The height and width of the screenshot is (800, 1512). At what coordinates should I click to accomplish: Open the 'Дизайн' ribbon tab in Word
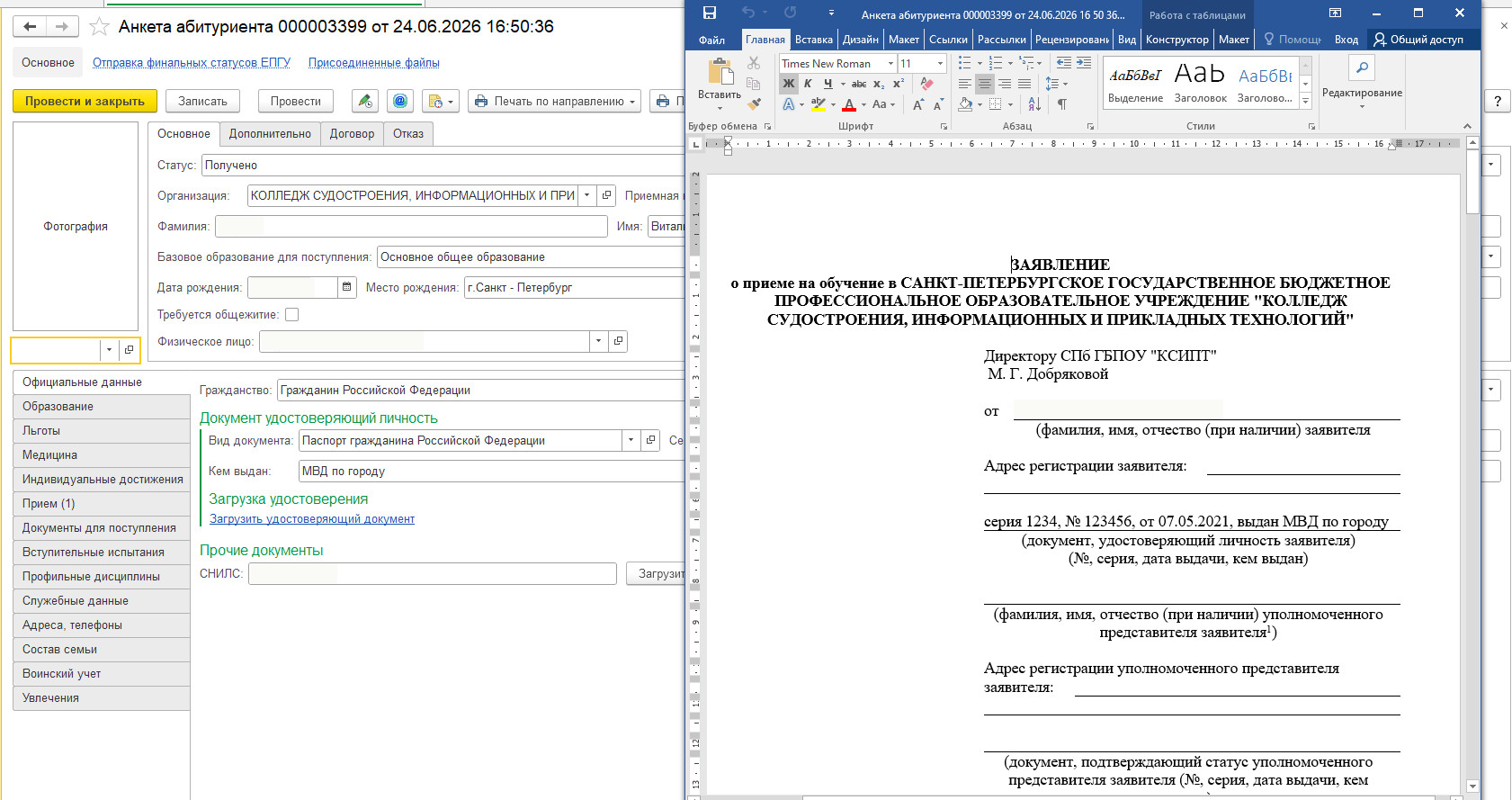coord(861,40)
